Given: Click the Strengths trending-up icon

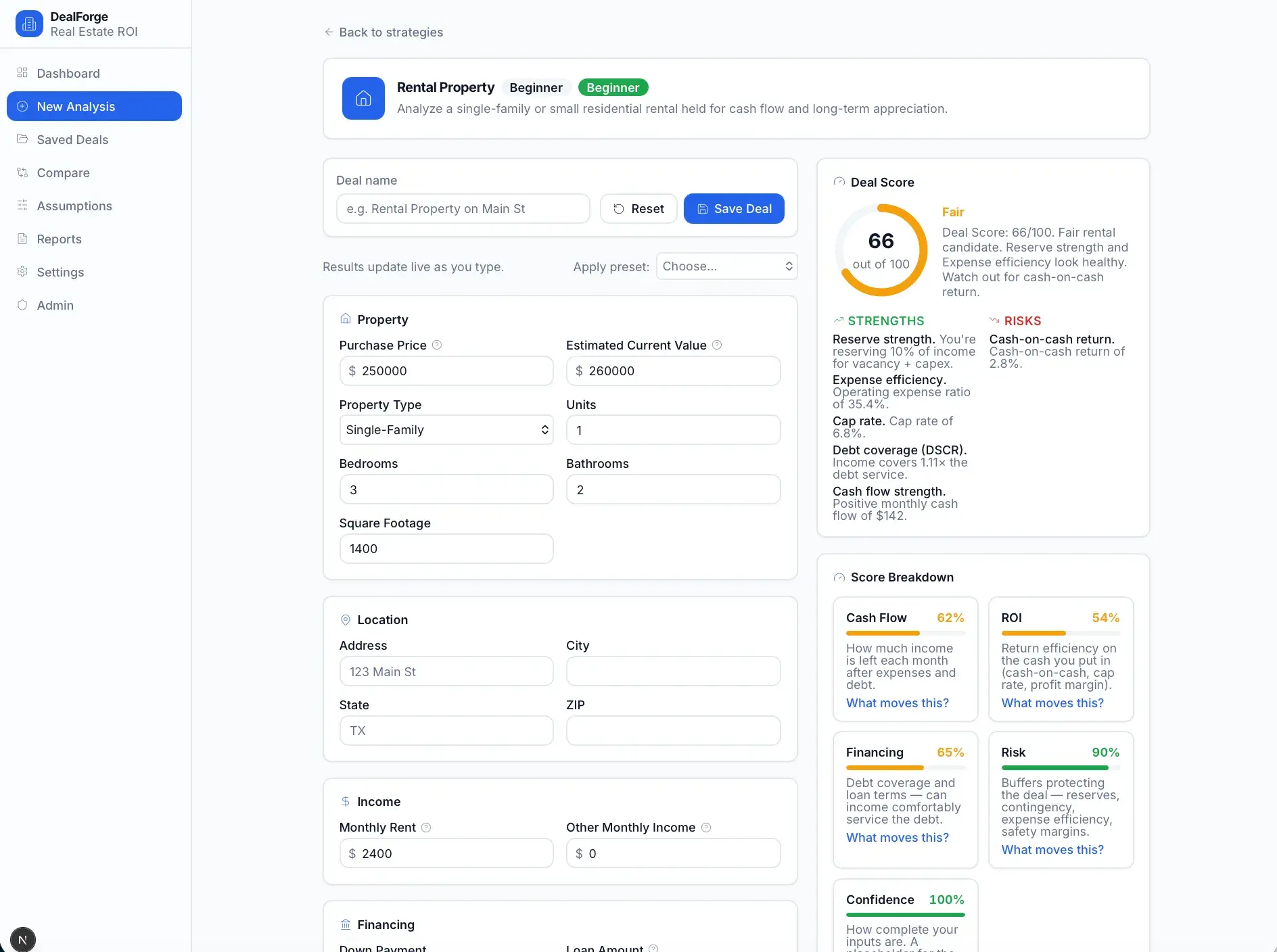Looking at the screenshot, I should (839, 320).
